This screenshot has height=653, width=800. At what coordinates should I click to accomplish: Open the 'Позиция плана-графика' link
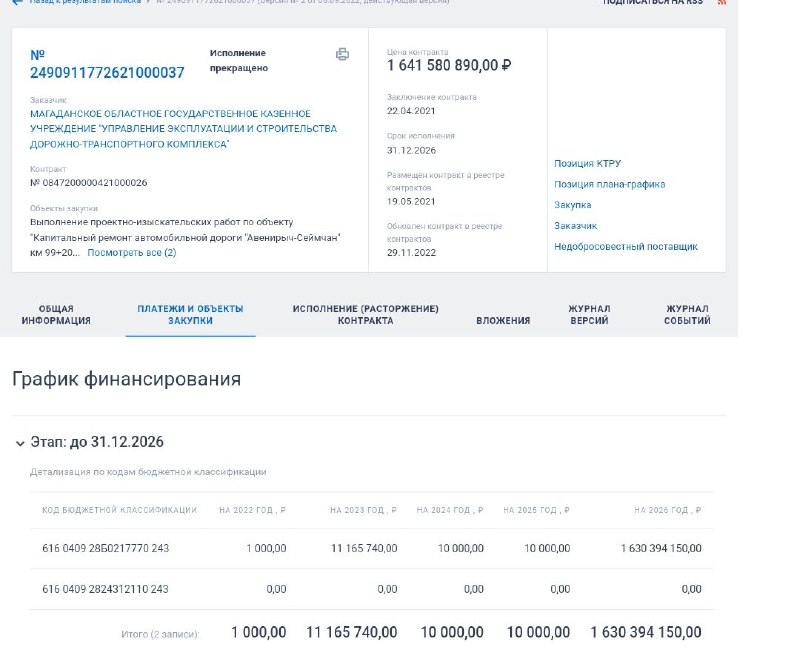coord(610,184)
